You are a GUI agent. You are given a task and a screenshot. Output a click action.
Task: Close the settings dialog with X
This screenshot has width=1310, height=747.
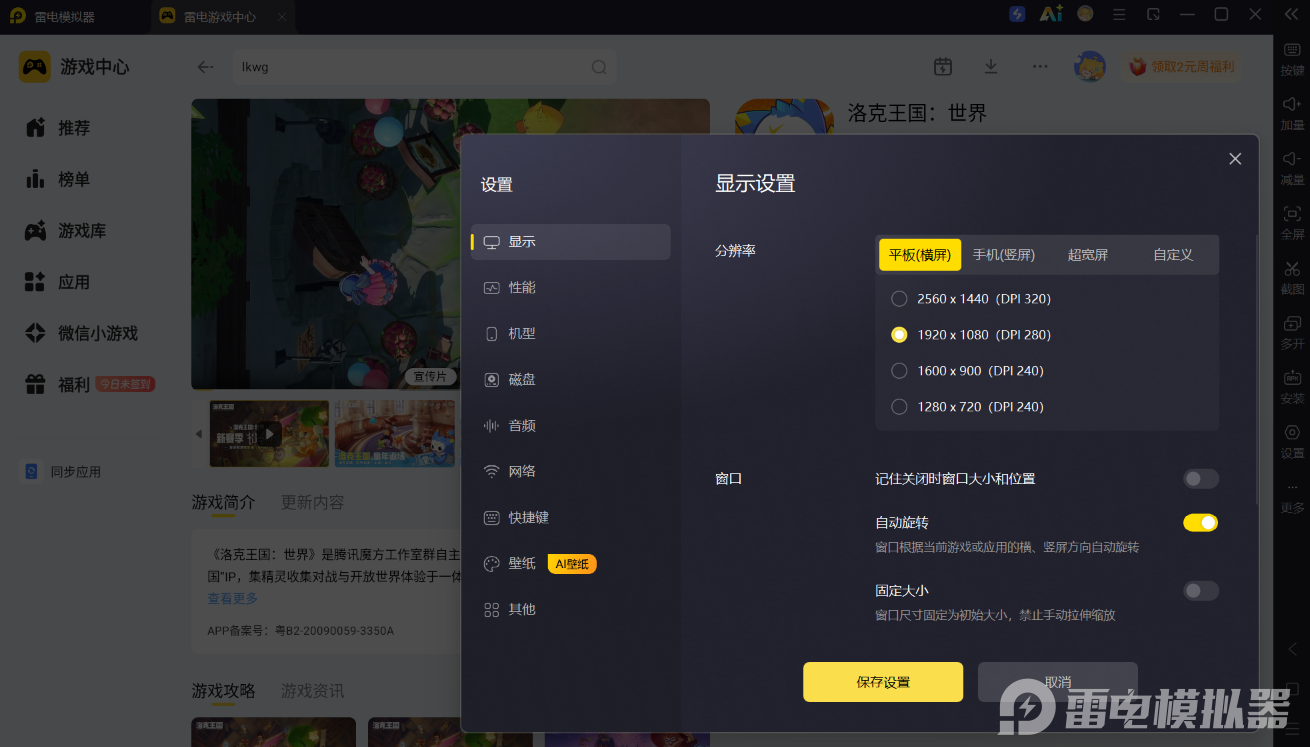[1235, 159]
